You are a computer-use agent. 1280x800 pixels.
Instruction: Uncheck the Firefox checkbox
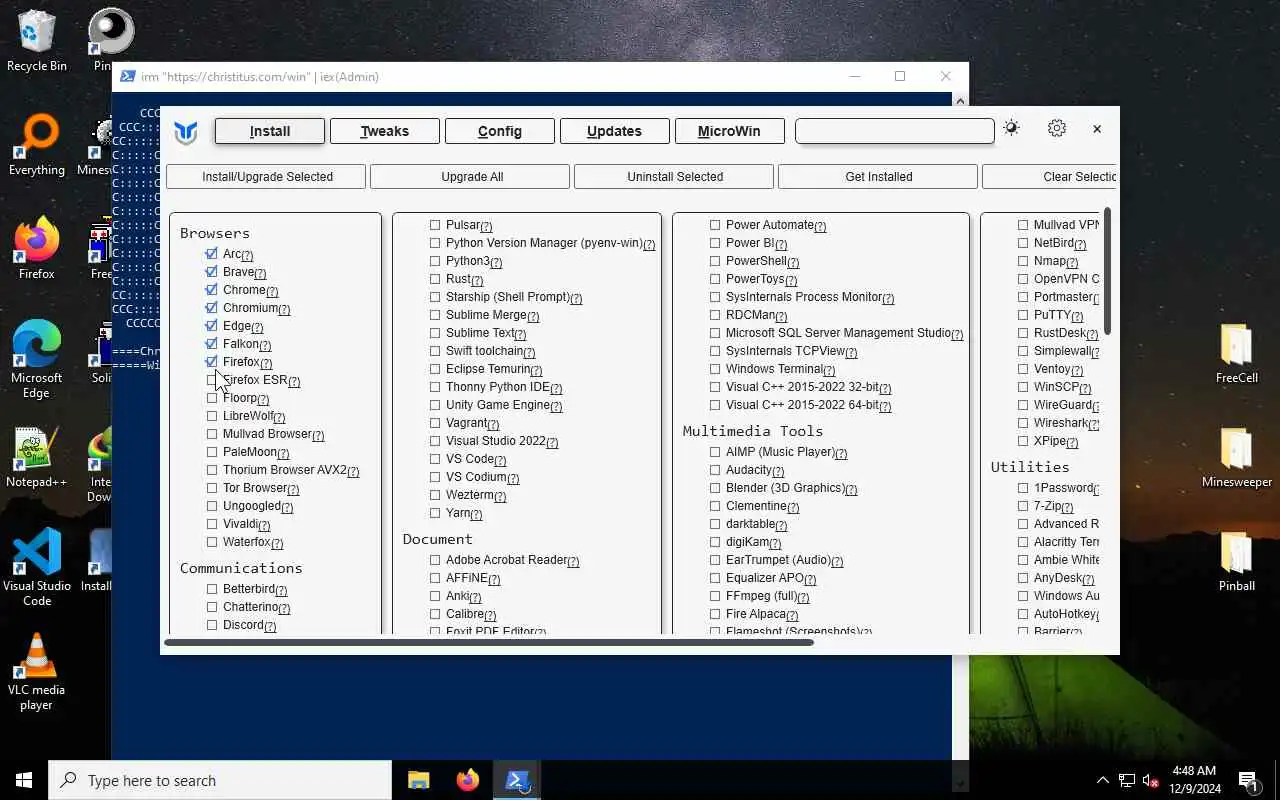tap(212, 362)
